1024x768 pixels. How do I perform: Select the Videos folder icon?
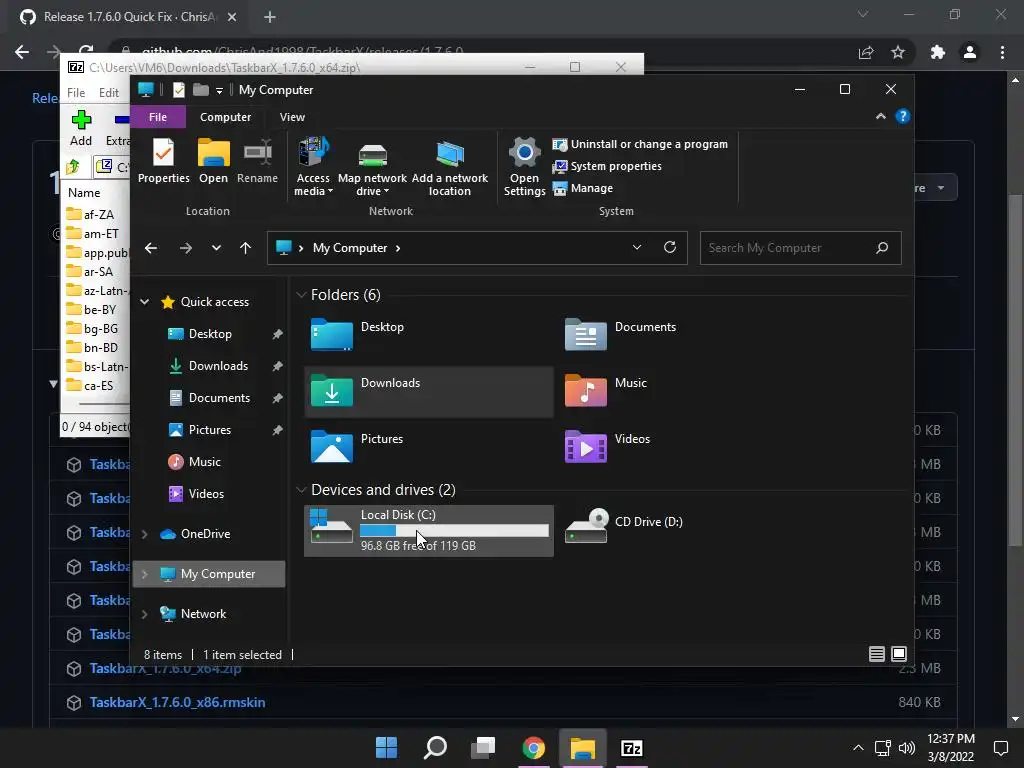click(586, 447)
